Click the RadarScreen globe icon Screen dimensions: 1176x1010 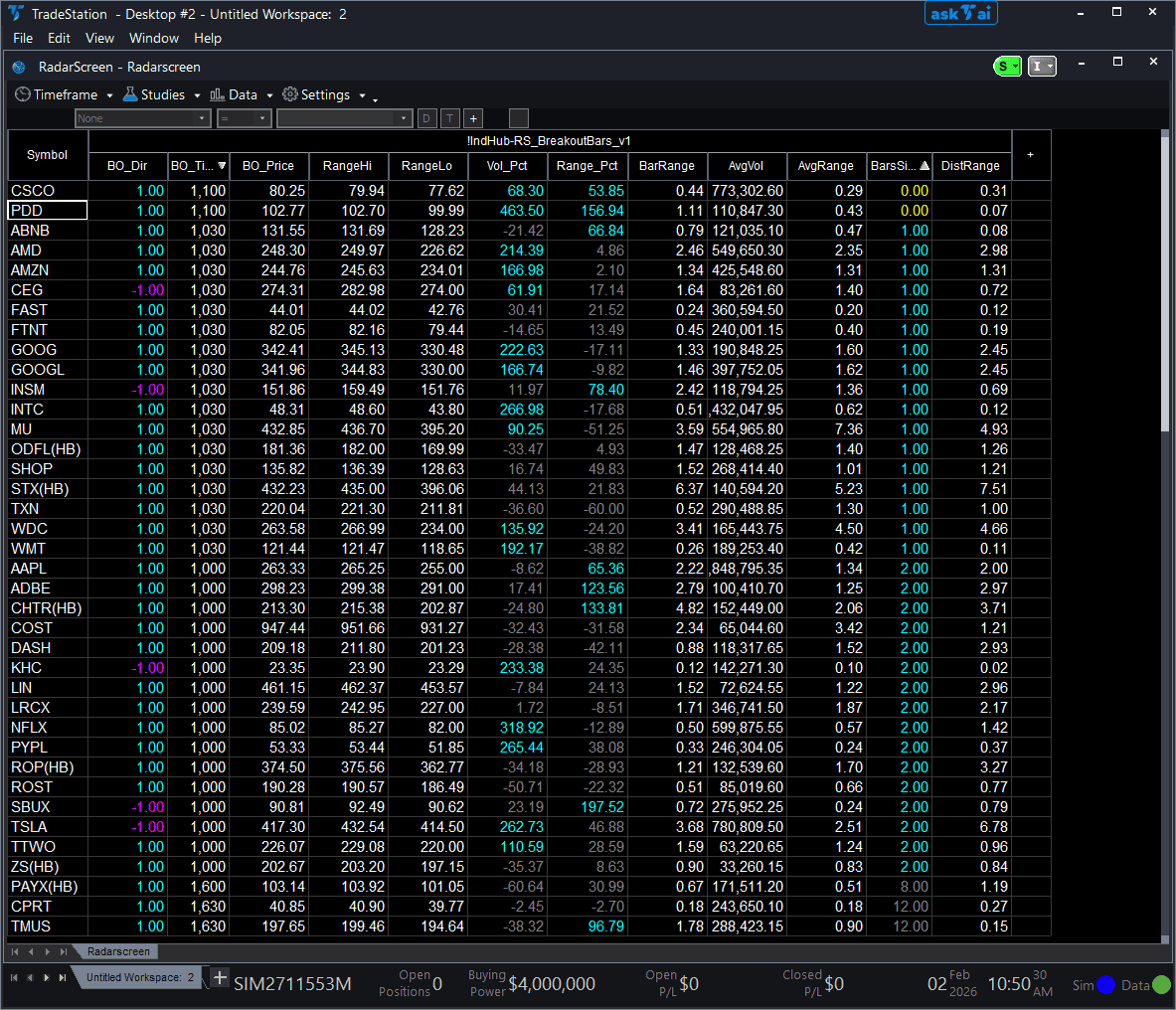coord(18,67)
